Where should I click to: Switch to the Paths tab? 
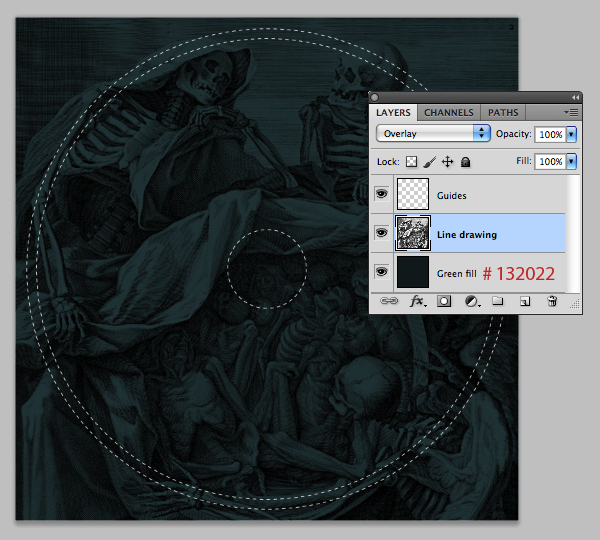pos(503,113)
